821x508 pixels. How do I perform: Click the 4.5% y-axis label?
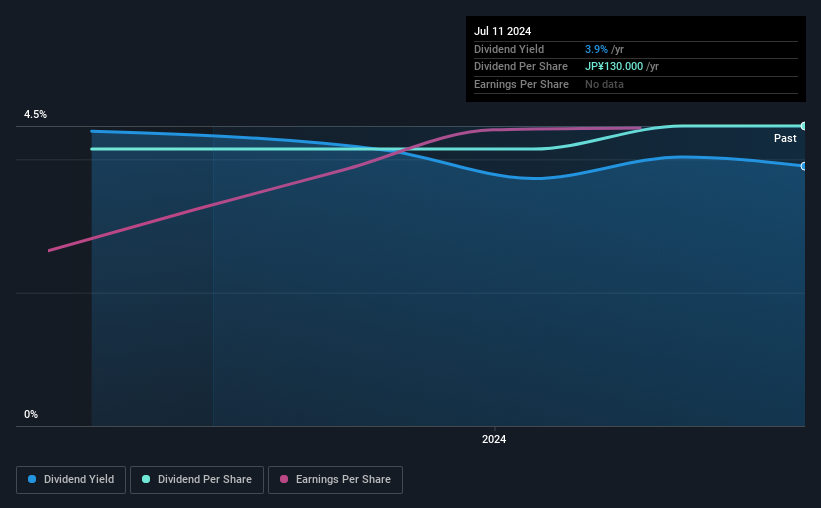(35, 114)
